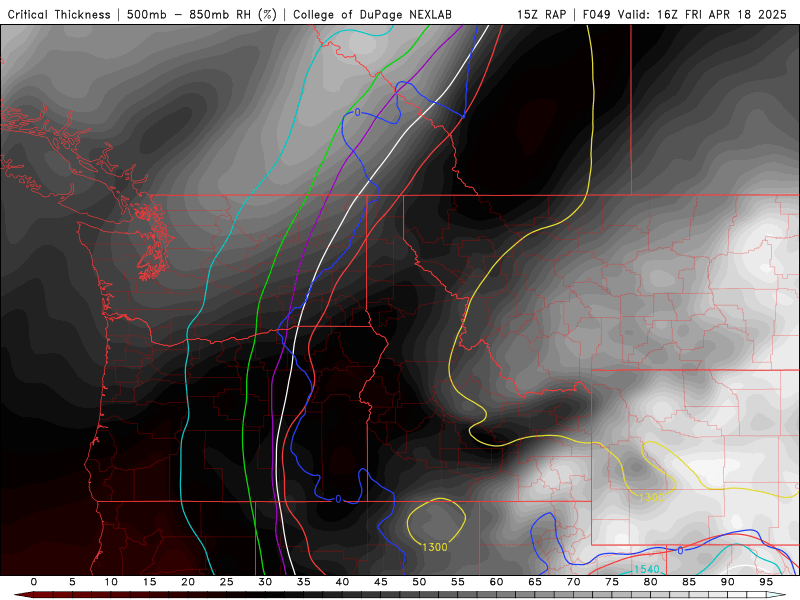This screenshot has height=600, width=800.
Task: Select the 30 value on the color scale
Action: pos(265,582)
